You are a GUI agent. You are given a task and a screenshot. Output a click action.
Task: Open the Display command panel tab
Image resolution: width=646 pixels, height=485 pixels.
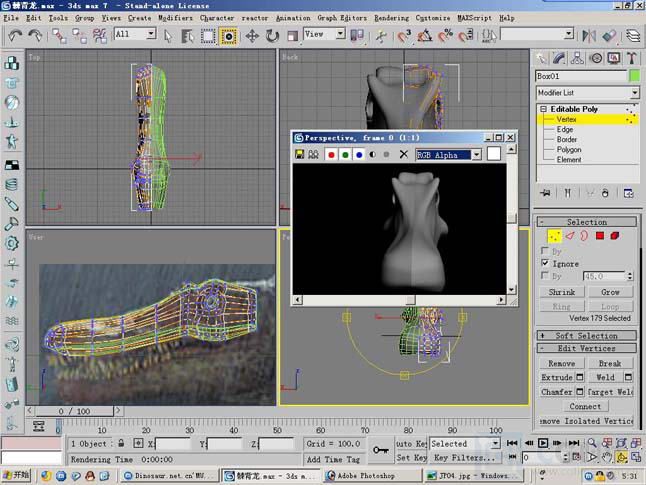point(614,58)
